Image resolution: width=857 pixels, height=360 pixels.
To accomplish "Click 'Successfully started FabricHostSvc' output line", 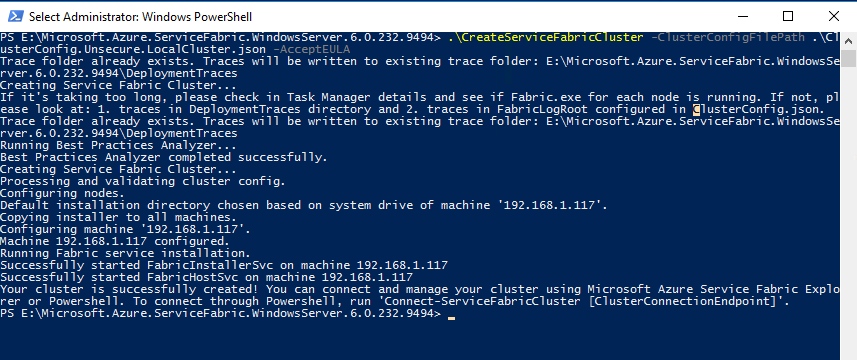I will tap(207, 278).
